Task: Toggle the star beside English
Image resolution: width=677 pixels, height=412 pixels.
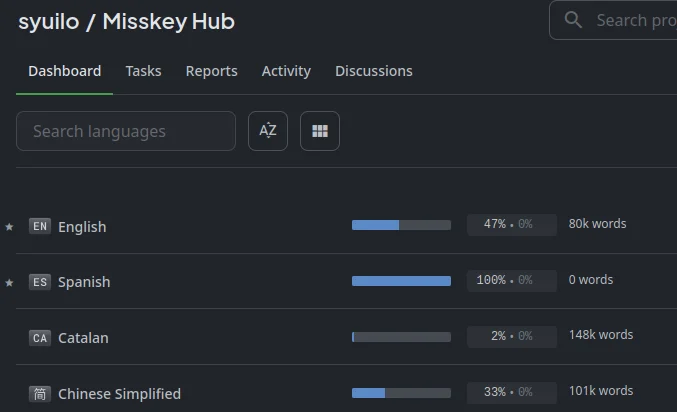Action: pos(10,227)
